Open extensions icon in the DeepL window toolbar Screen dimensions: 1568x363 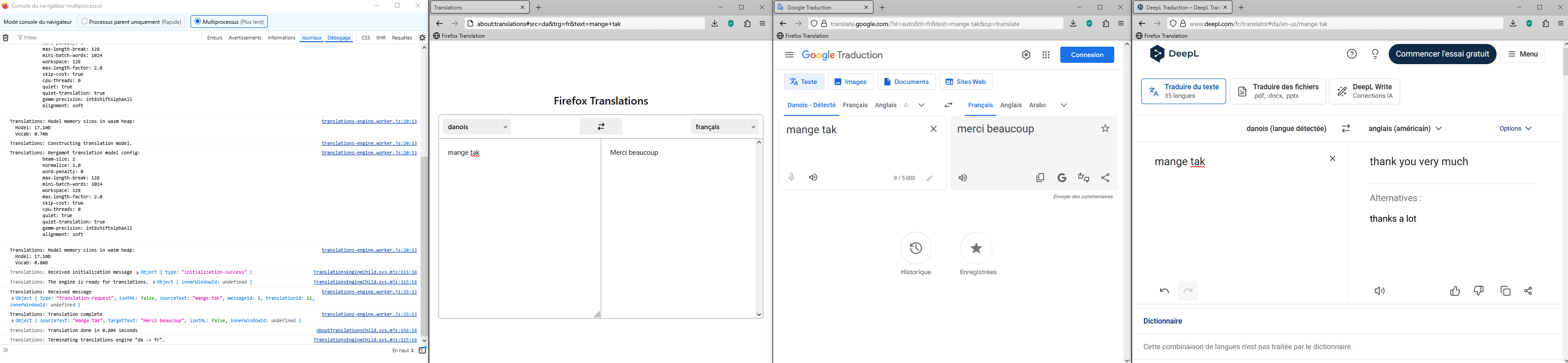(x=1546, y=24)
